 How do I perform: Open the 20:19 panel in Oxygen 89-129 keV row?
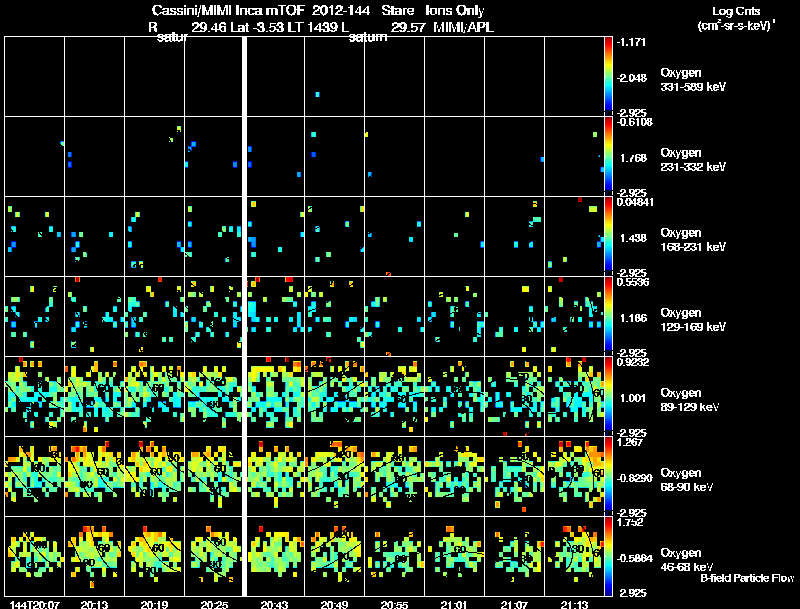[x=154, y=396]
